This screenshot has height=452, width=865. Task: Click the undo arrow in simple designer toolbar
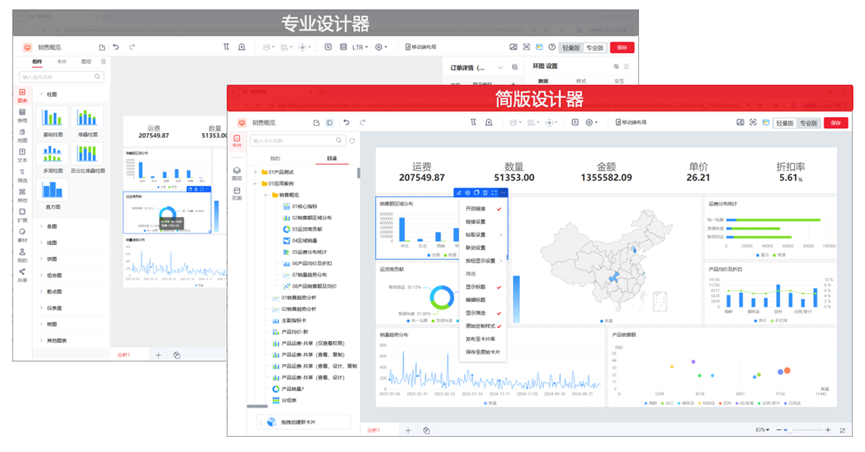346,122
